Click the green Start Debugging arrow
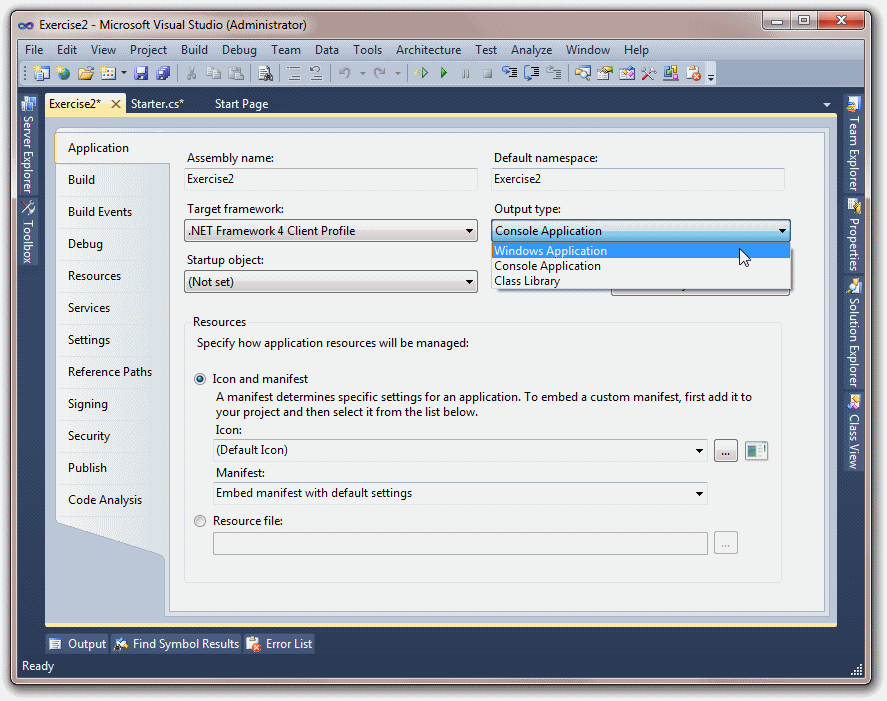 click(444, 73)
